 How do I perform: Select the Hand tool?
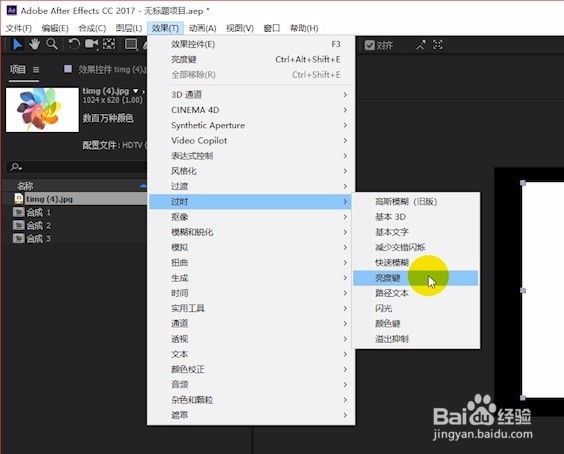35,44
